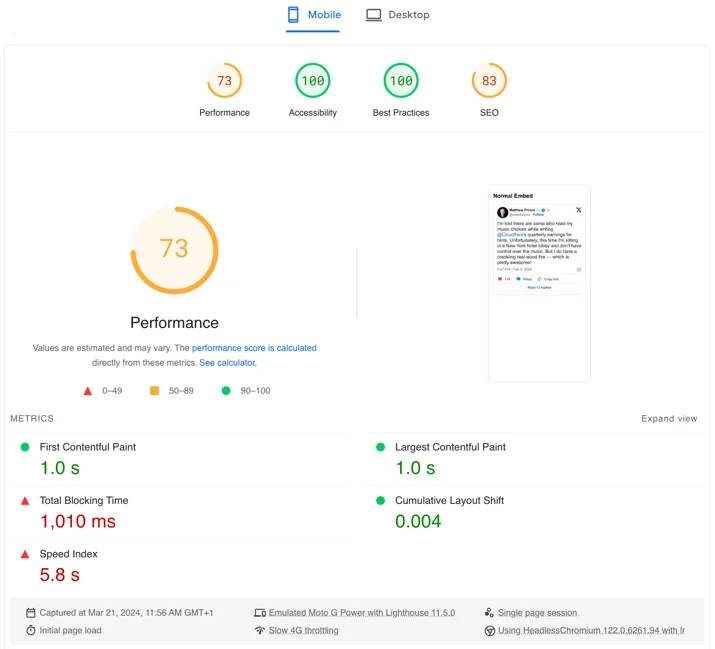Open the 'performance score is calculated' link

pyautogui.click(x=254, y=348)
